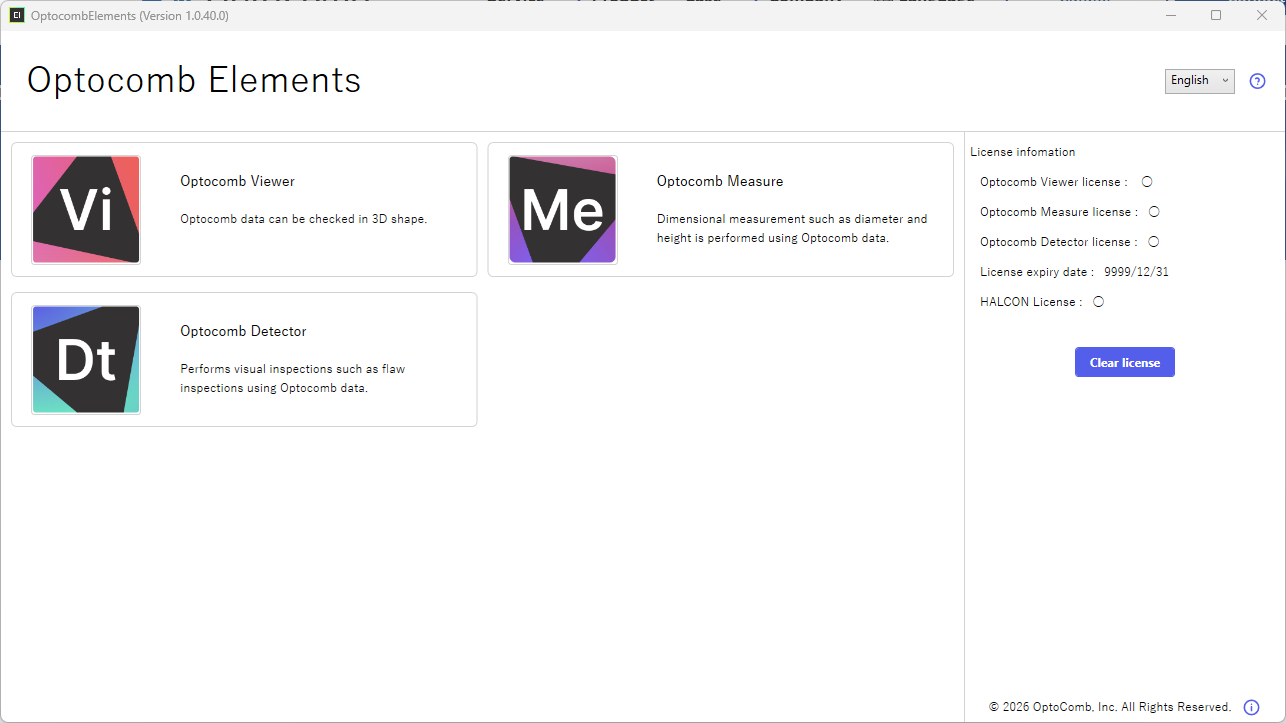Open help via the question mark icon
The width and height of the screenshot is (1286, 723).
pos(1258,81)
